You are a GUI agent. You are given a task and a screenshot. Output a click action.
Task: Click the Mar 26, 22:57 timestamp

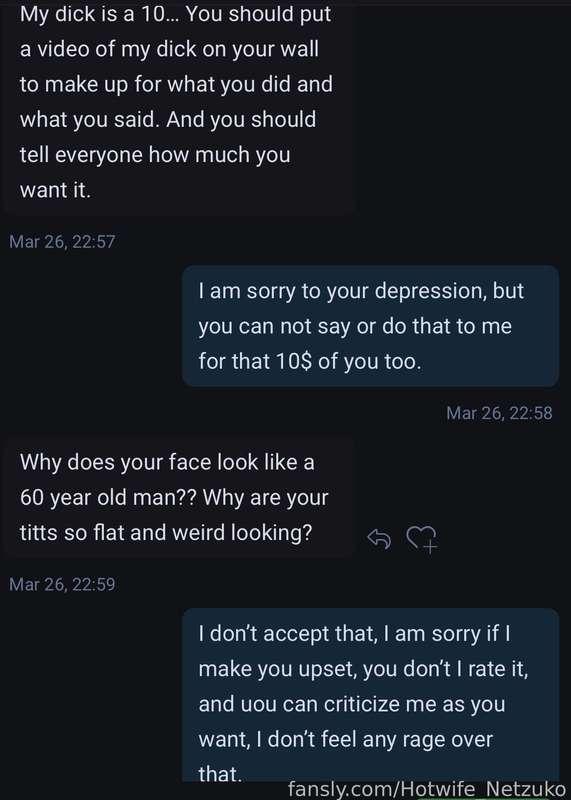point(62,241)
